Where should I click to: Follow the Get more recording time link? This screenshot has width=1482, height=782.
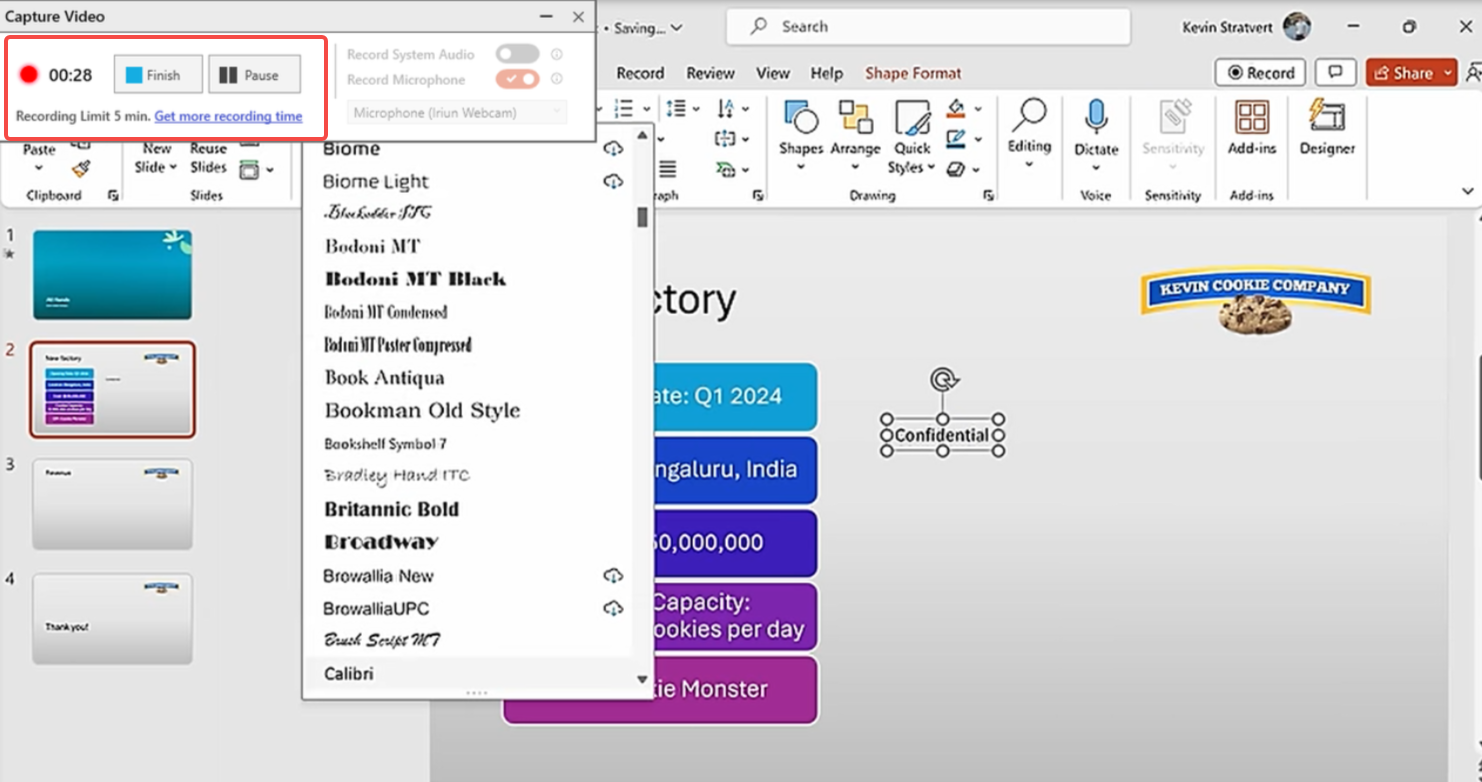(x=228, y=116)
